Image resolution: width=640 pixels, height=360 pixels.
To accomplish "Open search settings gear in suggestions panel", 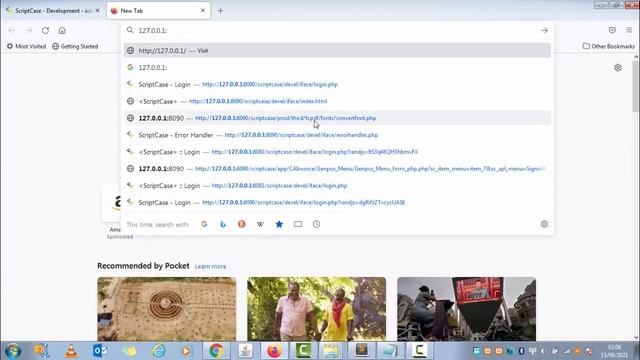I will coord(544,224).
